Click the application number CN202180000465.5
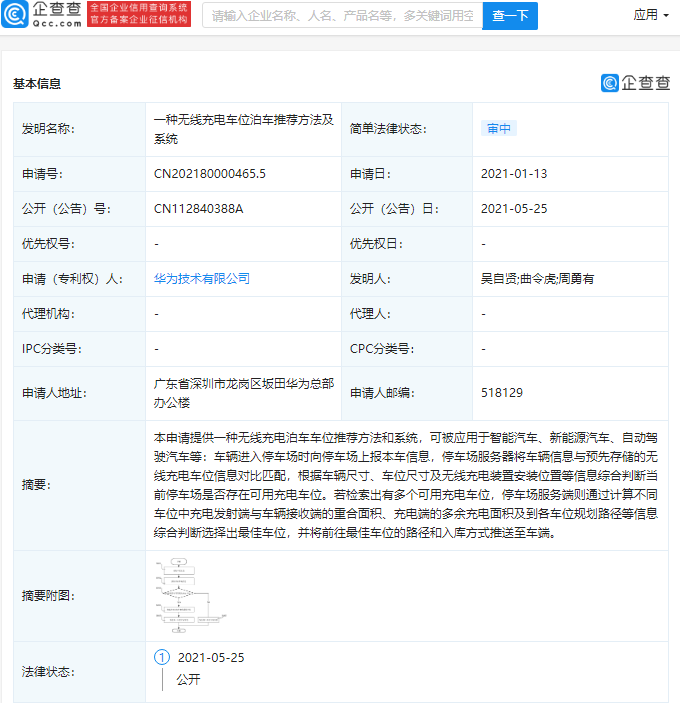680x703 pixels. pos(210,174)
